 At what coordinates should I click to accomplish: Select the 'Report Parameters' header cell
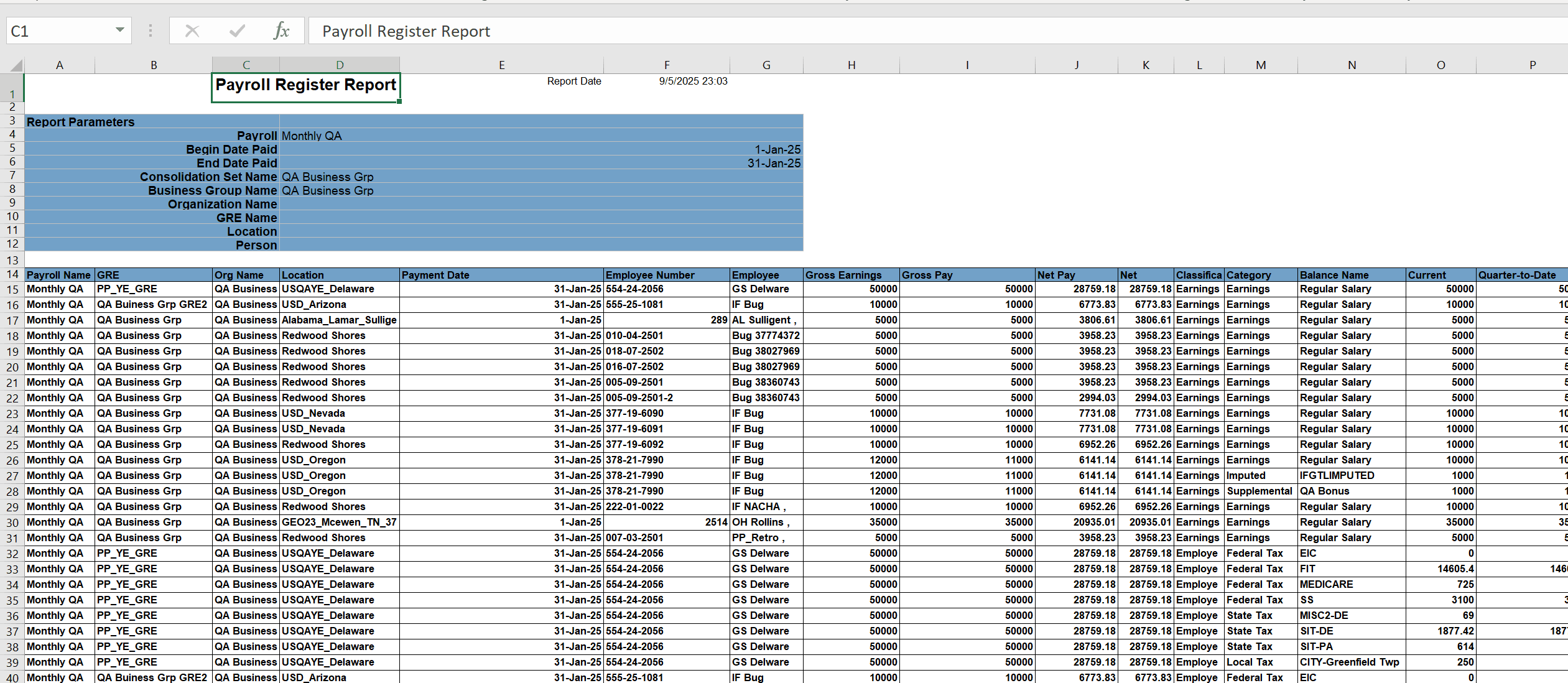80,122
